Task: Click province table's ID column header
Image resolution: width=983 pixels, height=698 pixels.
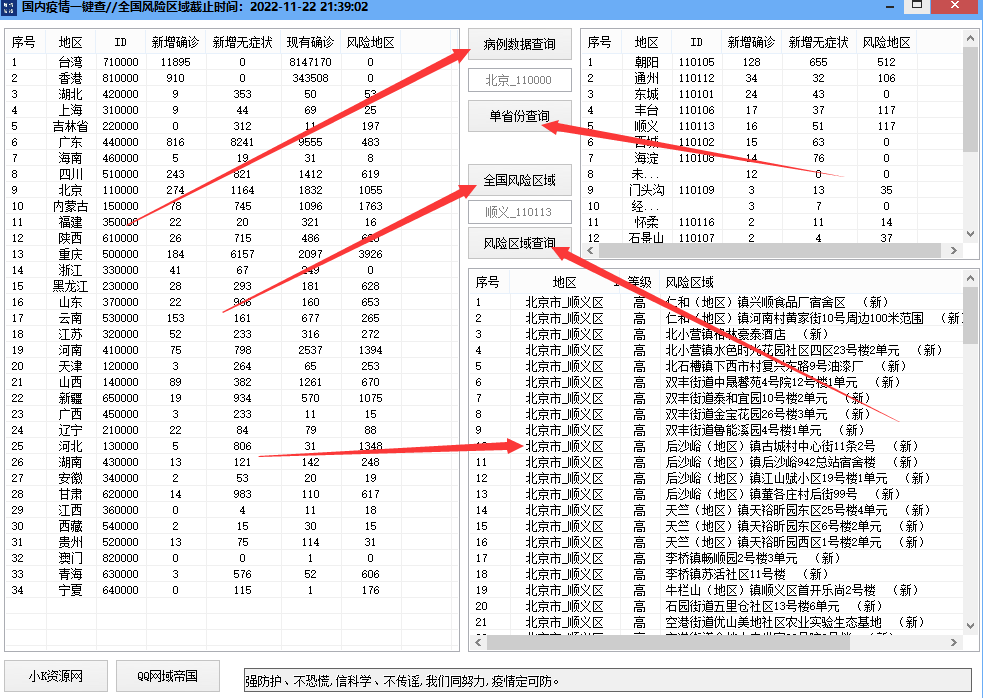Action: coord(120,43)
